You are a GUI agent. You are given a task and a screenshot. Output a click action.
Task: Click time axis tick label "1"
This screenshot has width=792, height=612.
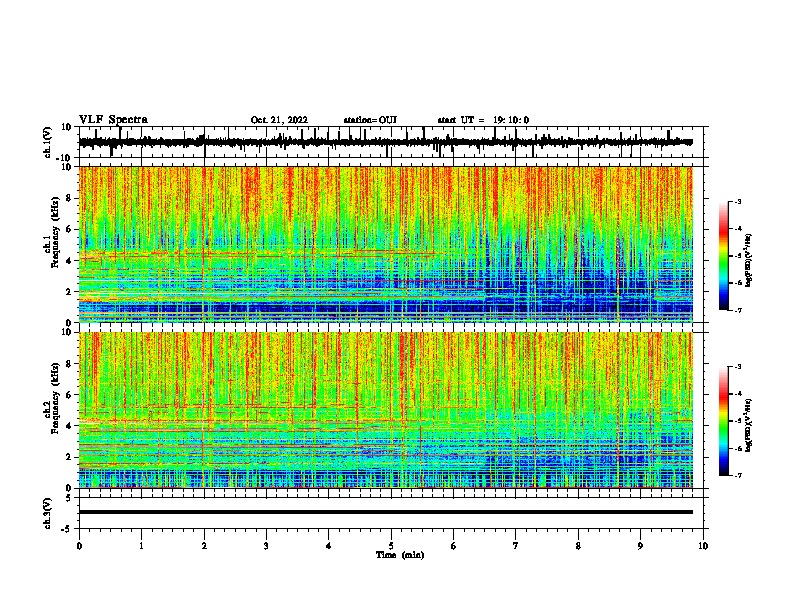coord(141,546)
